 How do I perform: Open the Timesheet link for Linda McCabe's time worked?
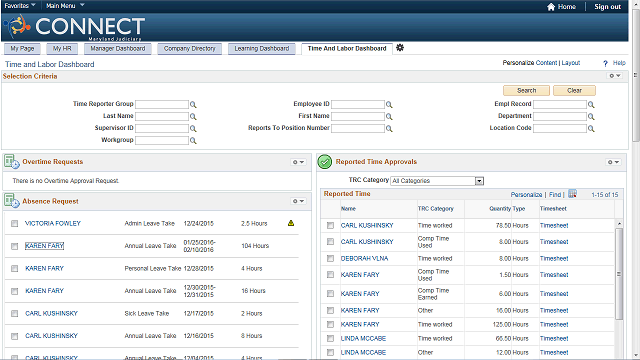click(554, 338)
